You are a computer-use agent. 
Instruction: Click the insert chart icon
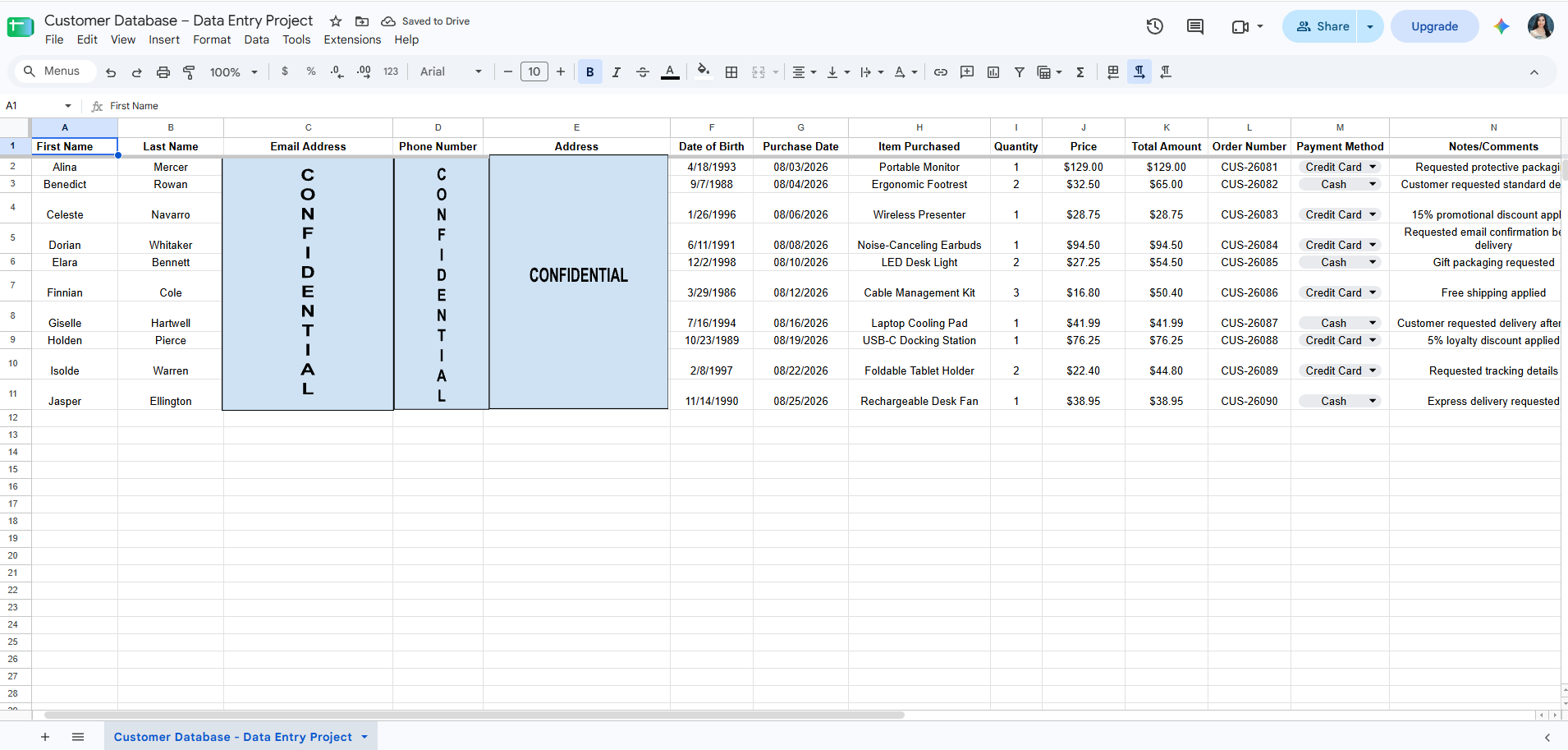click(x=993, y=72)
